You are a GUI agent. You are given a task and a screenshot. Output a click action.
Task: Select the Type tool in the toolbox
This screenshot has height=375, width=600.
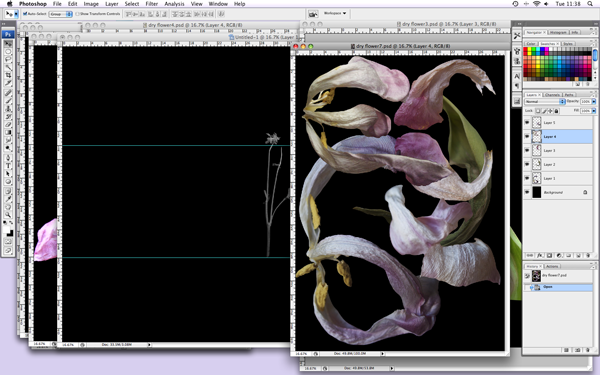[8, 166]
